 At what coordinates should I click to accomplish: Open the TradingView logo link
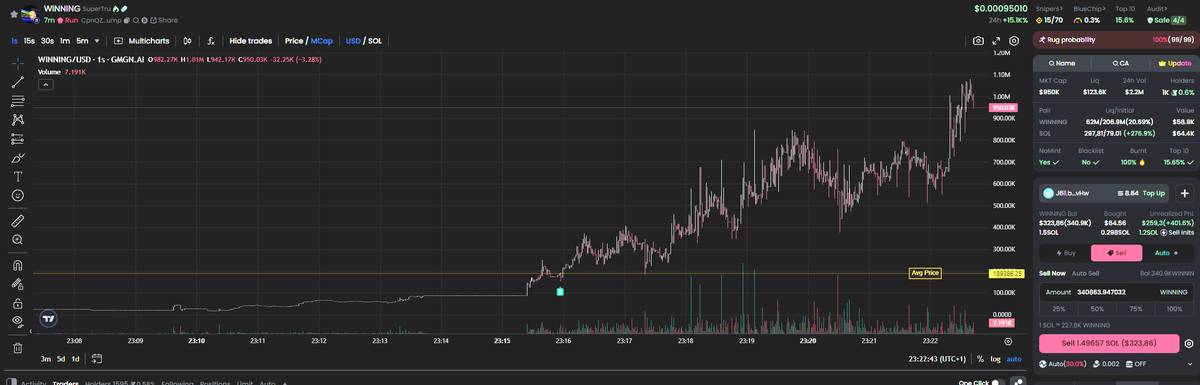pyautogui.click(x=48, y=319)
